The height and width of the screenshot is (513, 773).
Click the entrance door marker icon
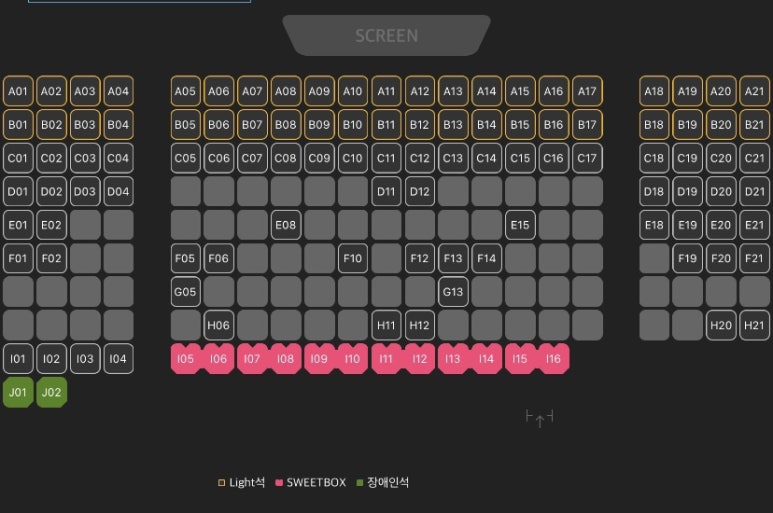[539, 418]
